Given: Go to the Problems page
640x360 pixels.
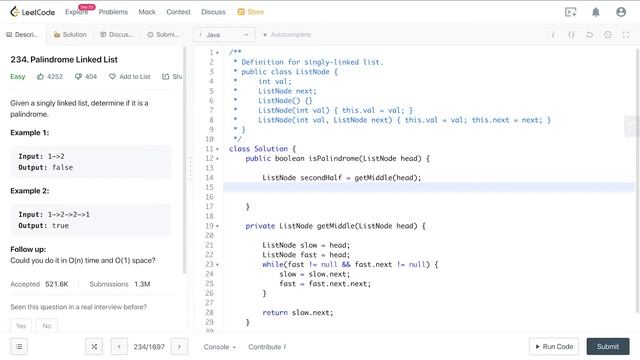Looking at the screenshot, I should (x=113, y=12).
